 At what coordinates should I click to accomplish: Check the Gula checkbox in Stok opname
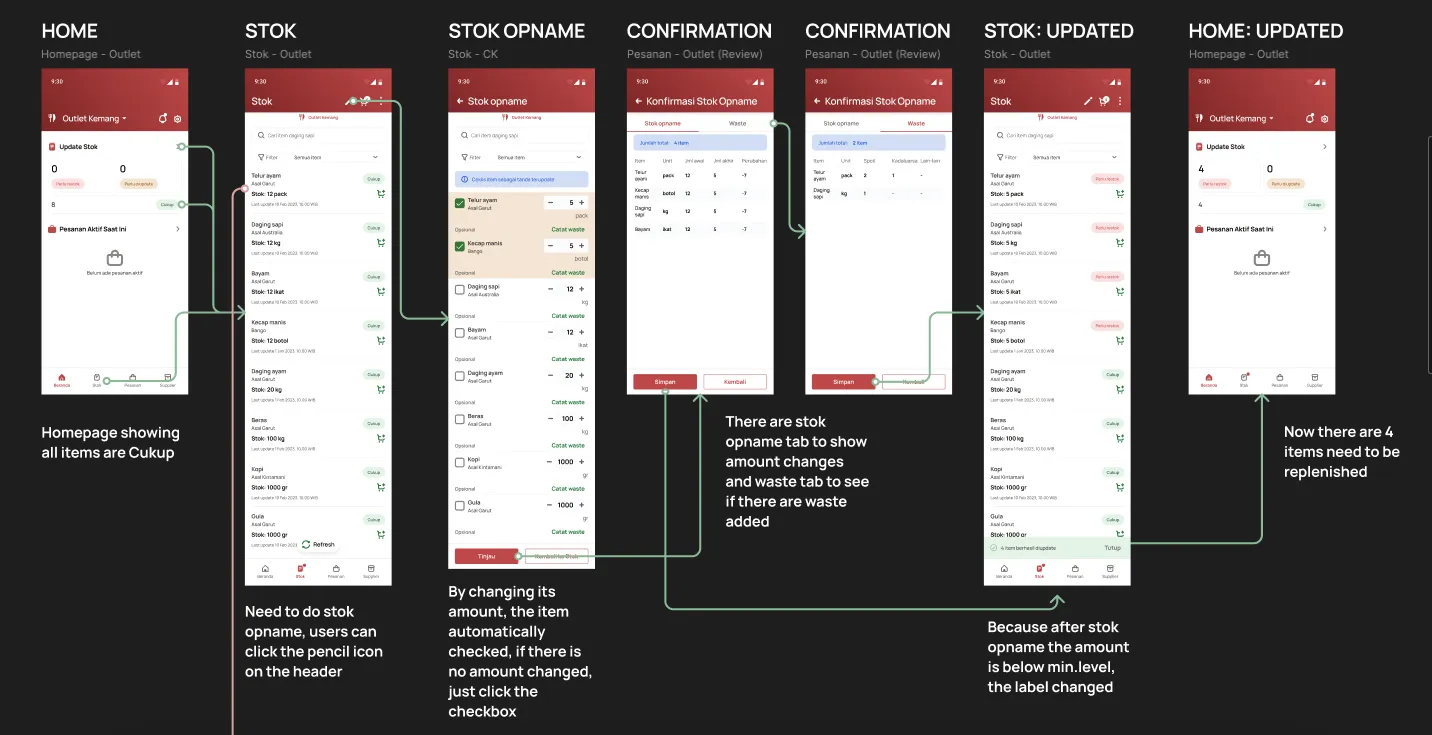click(460, 506)
